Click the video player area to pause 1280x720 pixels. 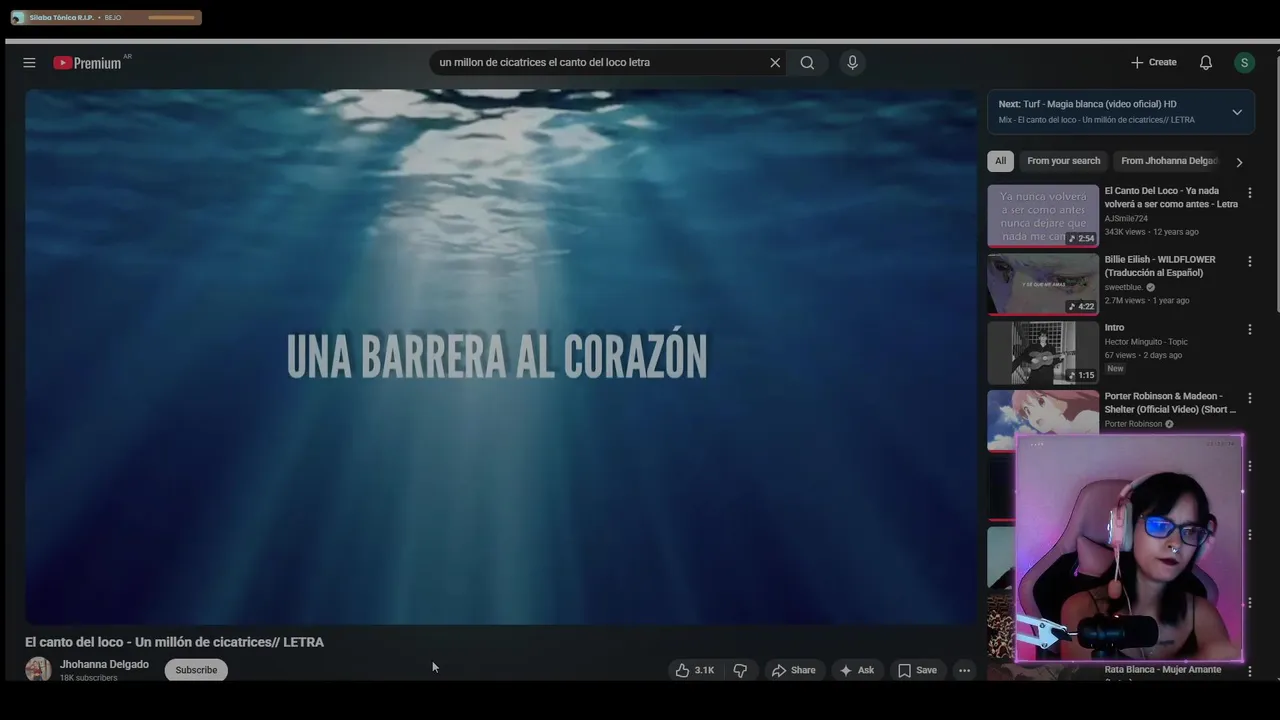click(500, 357)
